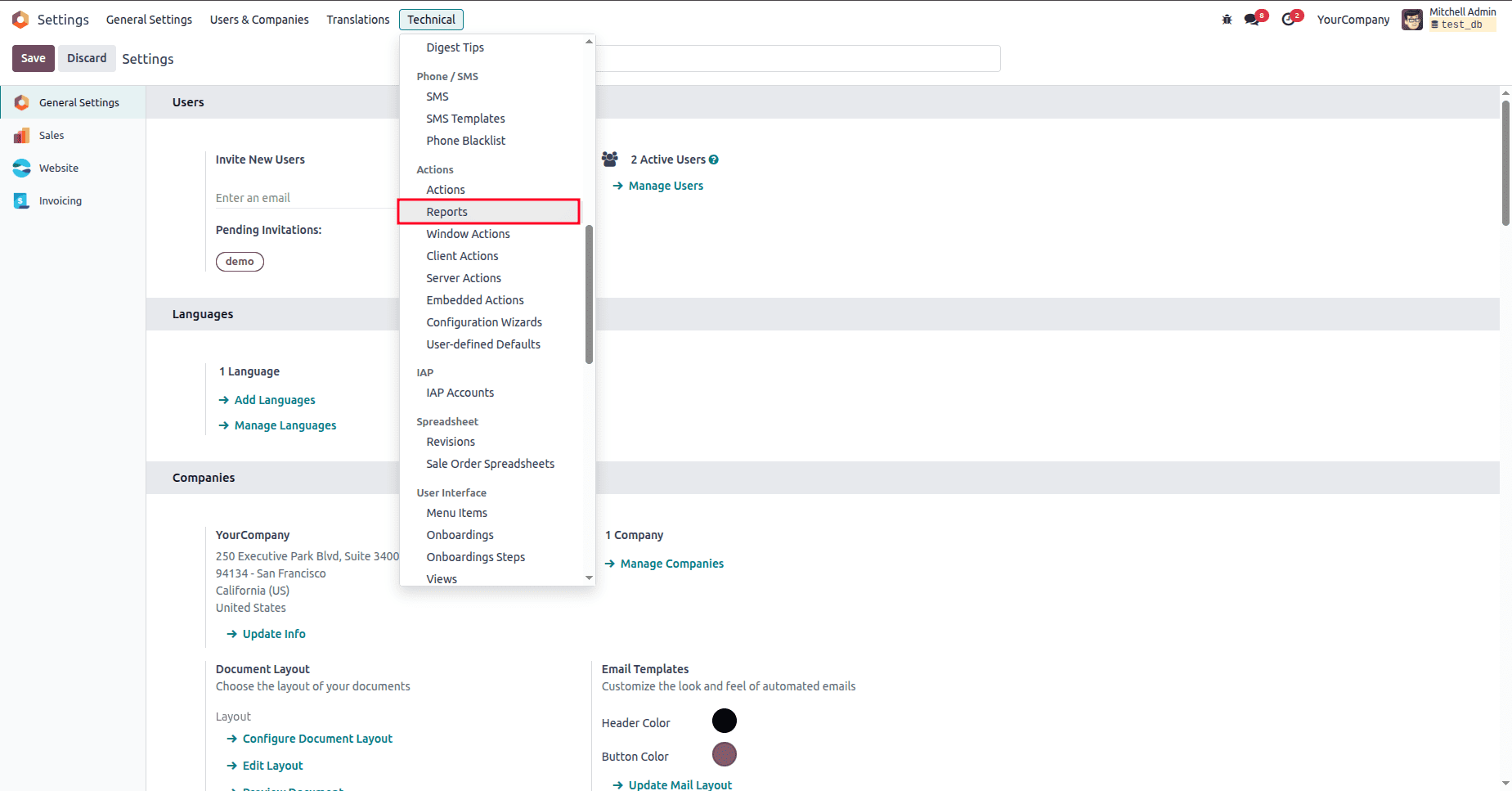Viewport: 1512px width, 791px height.
Task: Click the activities clock icon showing 2
Action: click(x=1288, y=19)
